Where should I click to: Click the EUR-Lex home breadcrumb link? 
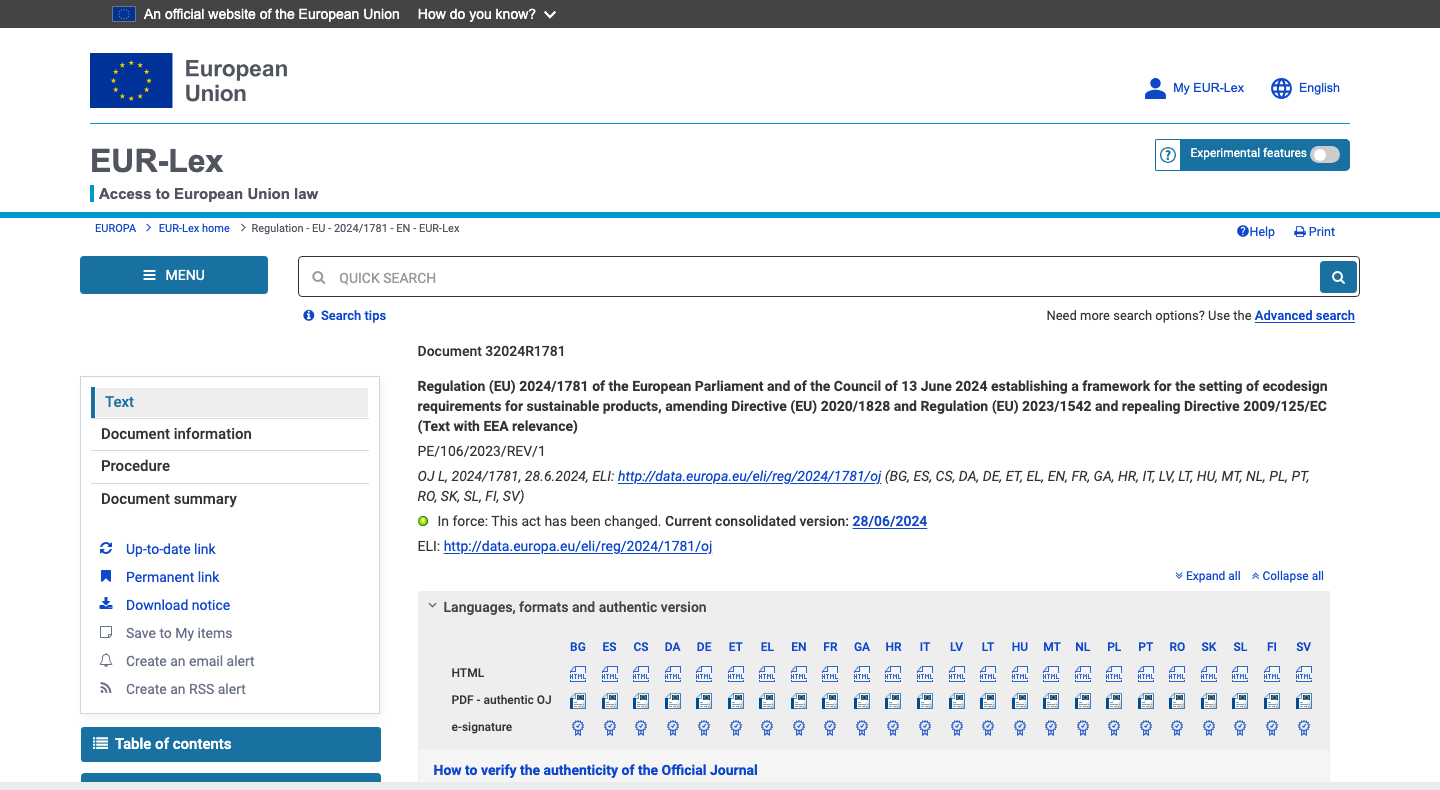tap(194, 228)
